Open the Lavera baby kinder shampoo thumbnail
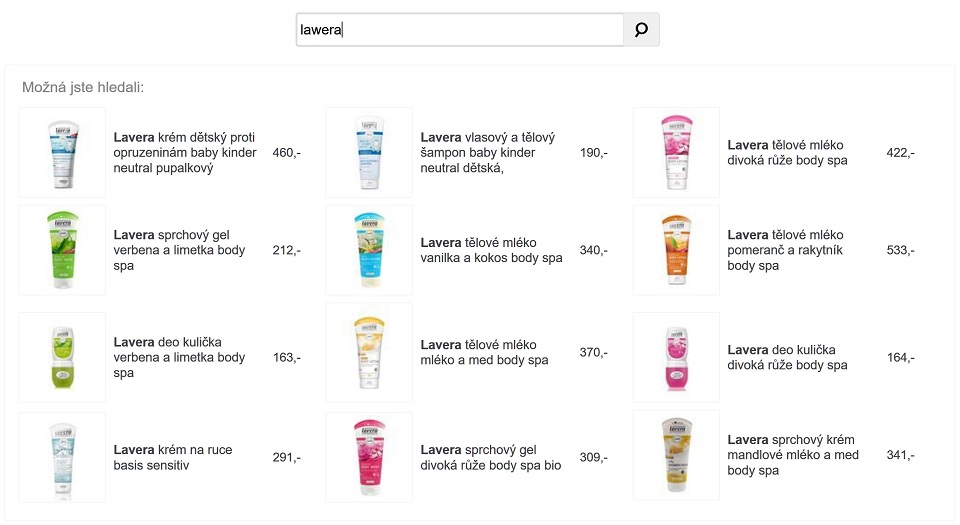 pyautogui.click(x=369, y=152)
